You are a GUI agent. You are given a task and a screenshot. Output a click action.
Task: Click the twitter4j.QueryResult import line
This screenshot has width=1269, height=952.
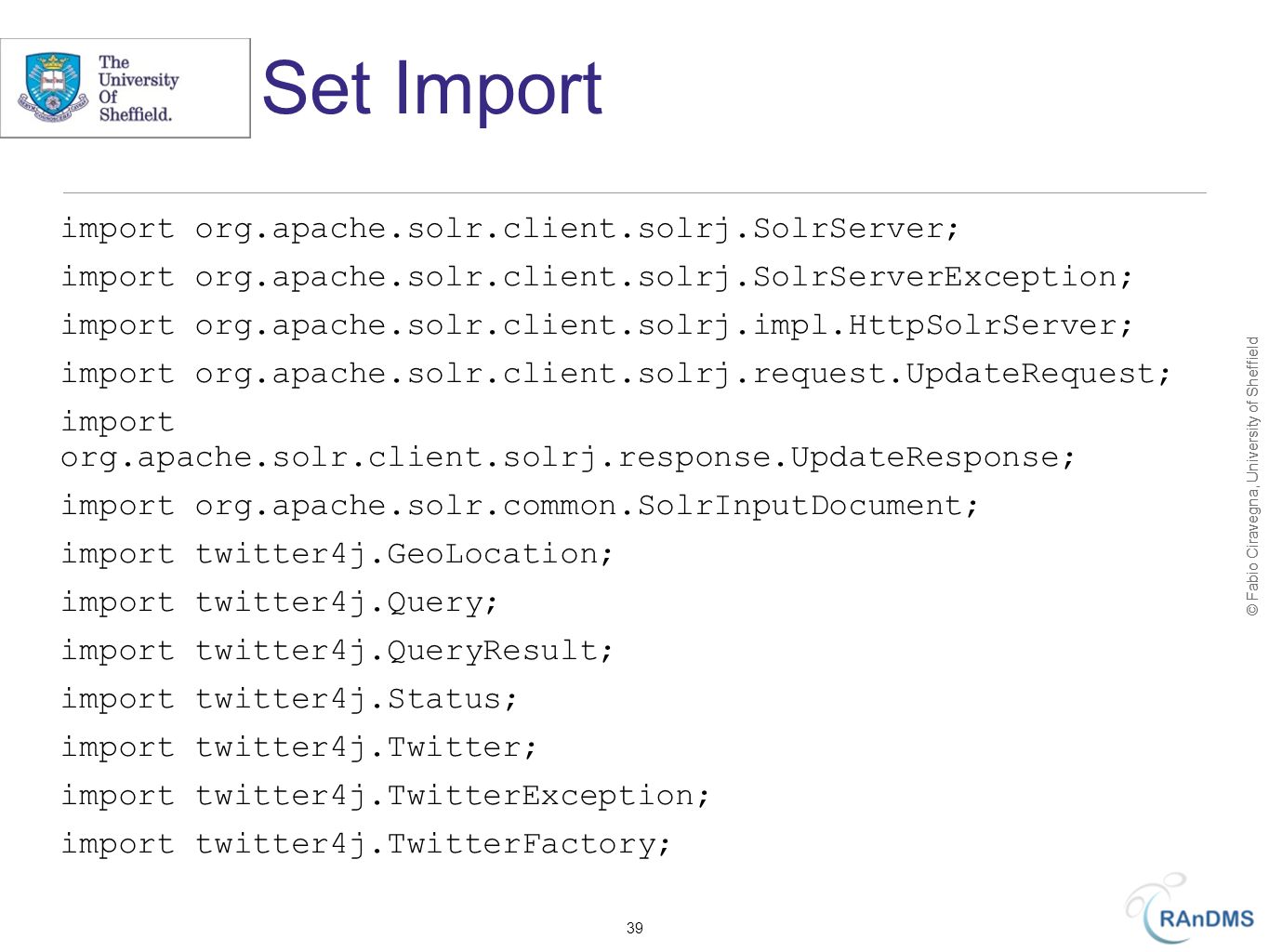click(337, 651)
